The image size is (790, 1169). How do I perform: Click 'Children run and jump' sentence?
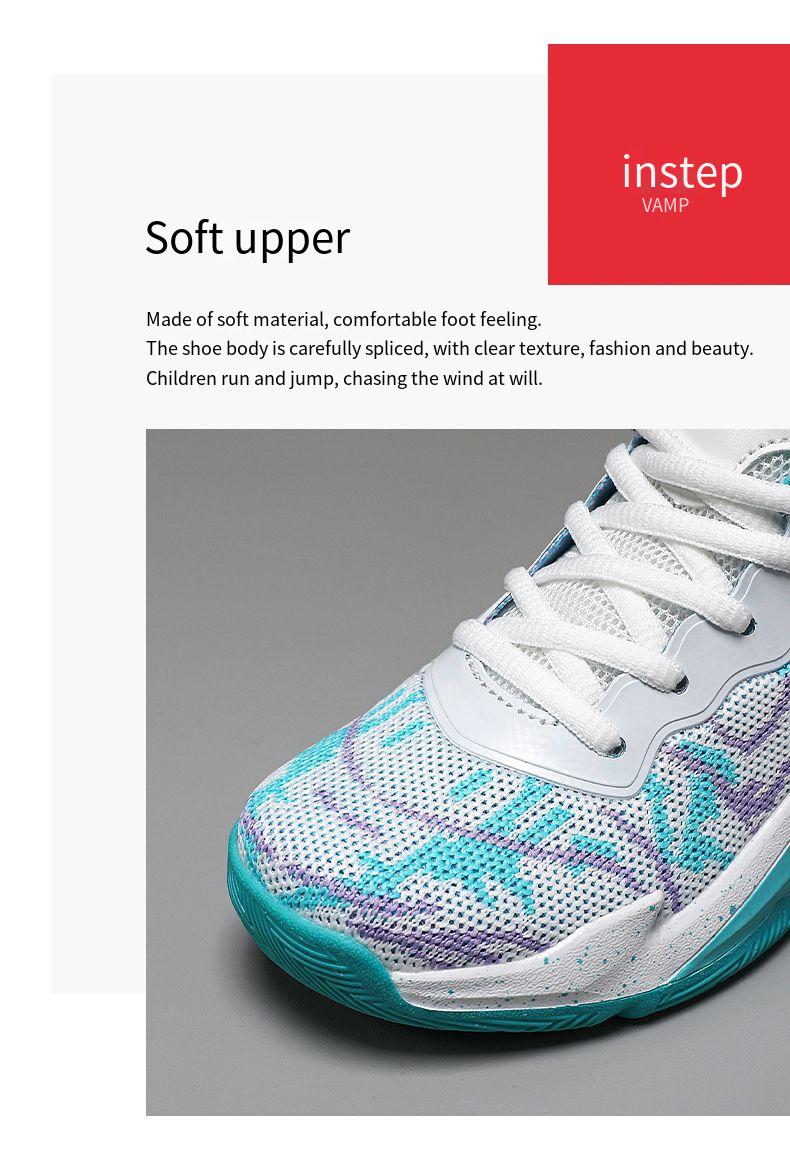[x=344, y=378]
